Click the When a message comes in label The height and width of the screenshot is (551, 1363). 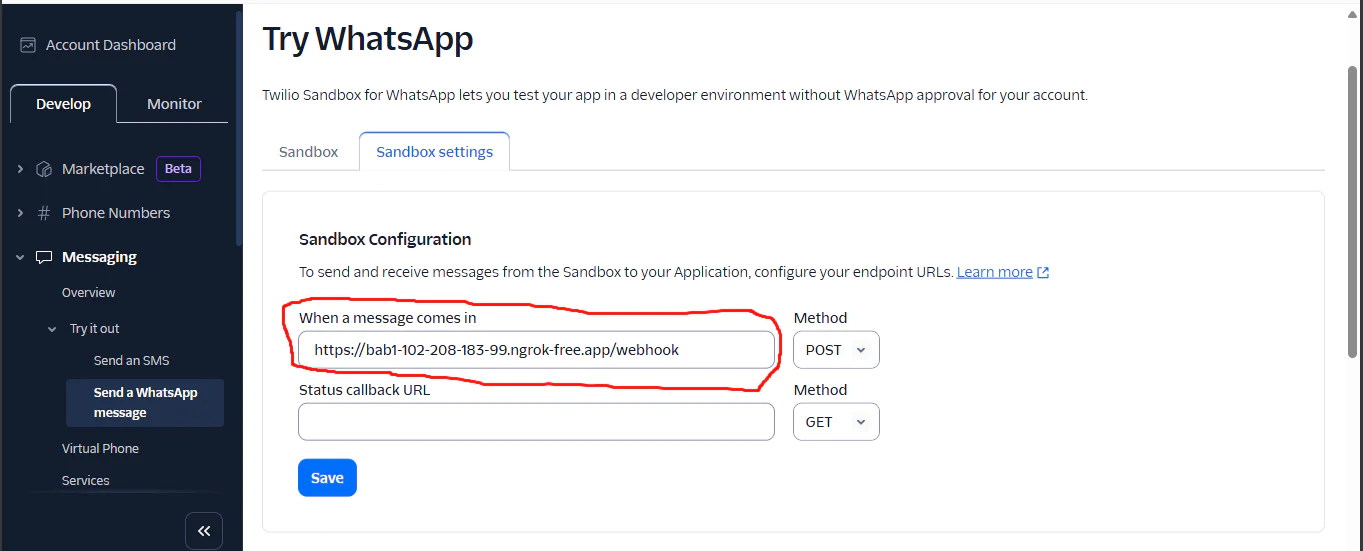click(x=388, y=318)
